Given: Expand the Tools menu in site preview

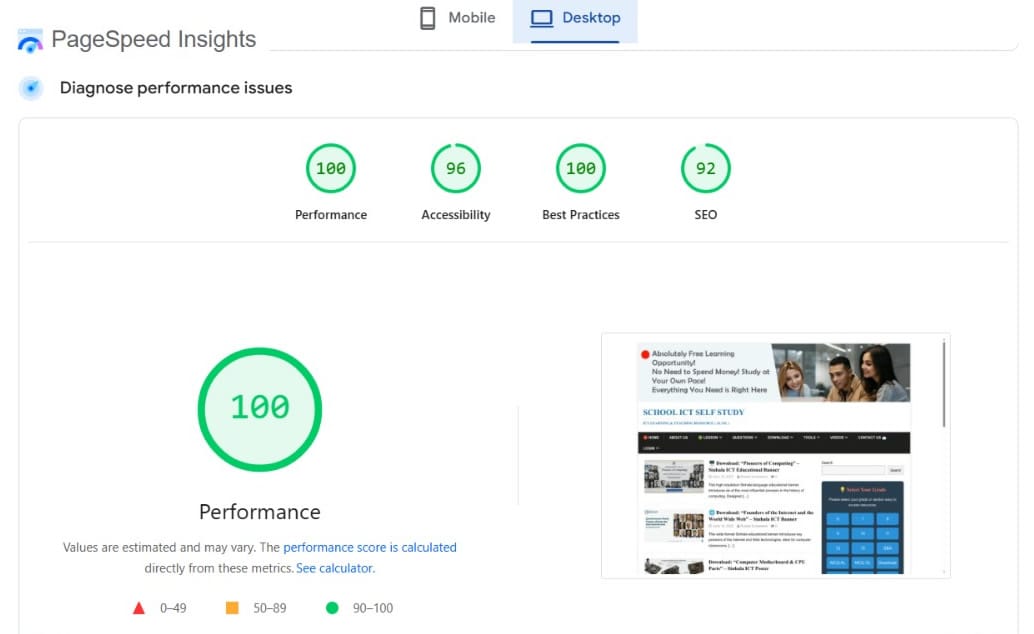Looking at the screenshot, I should click(x=811, y=438).
